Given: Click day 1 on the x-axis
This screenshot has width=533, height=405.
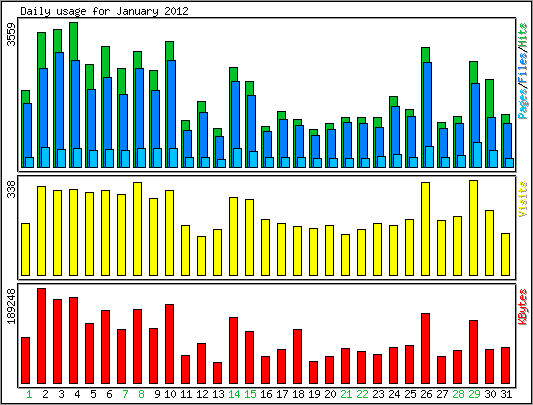Looking at the screenshot, I should point(29,394).
